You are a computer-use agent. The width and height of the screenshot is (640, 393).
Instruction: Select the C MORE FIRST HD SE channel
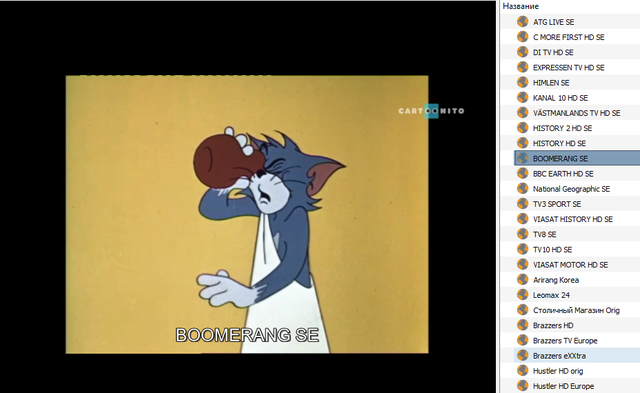pyautogui.click(x=569, y=37)
